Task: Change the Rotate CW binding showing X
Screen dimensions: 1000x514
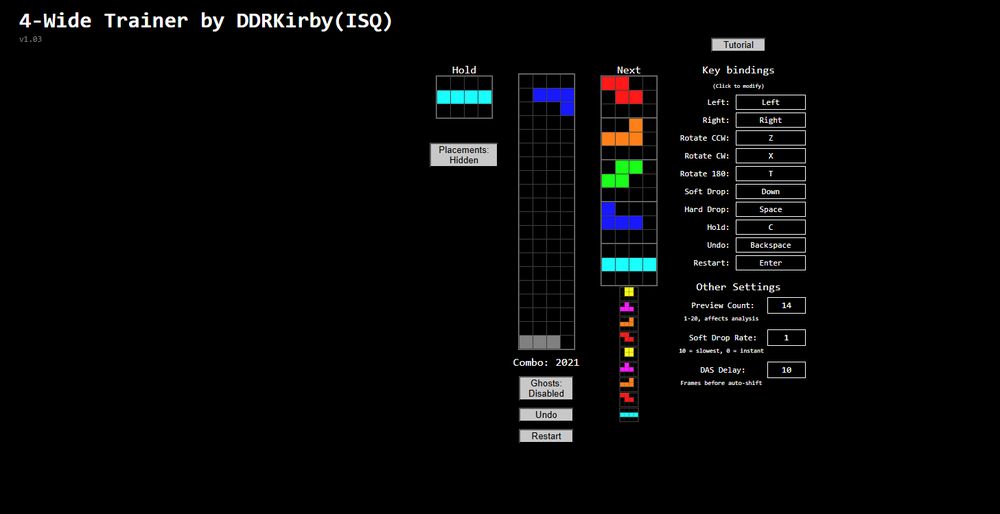Action: tap(770, 156)
